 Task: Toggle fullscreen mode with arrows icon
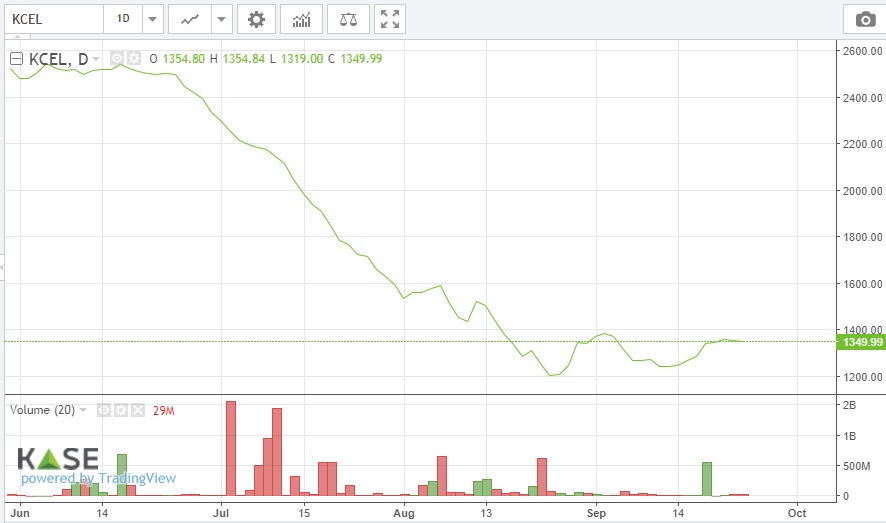[x=390, y=19]
